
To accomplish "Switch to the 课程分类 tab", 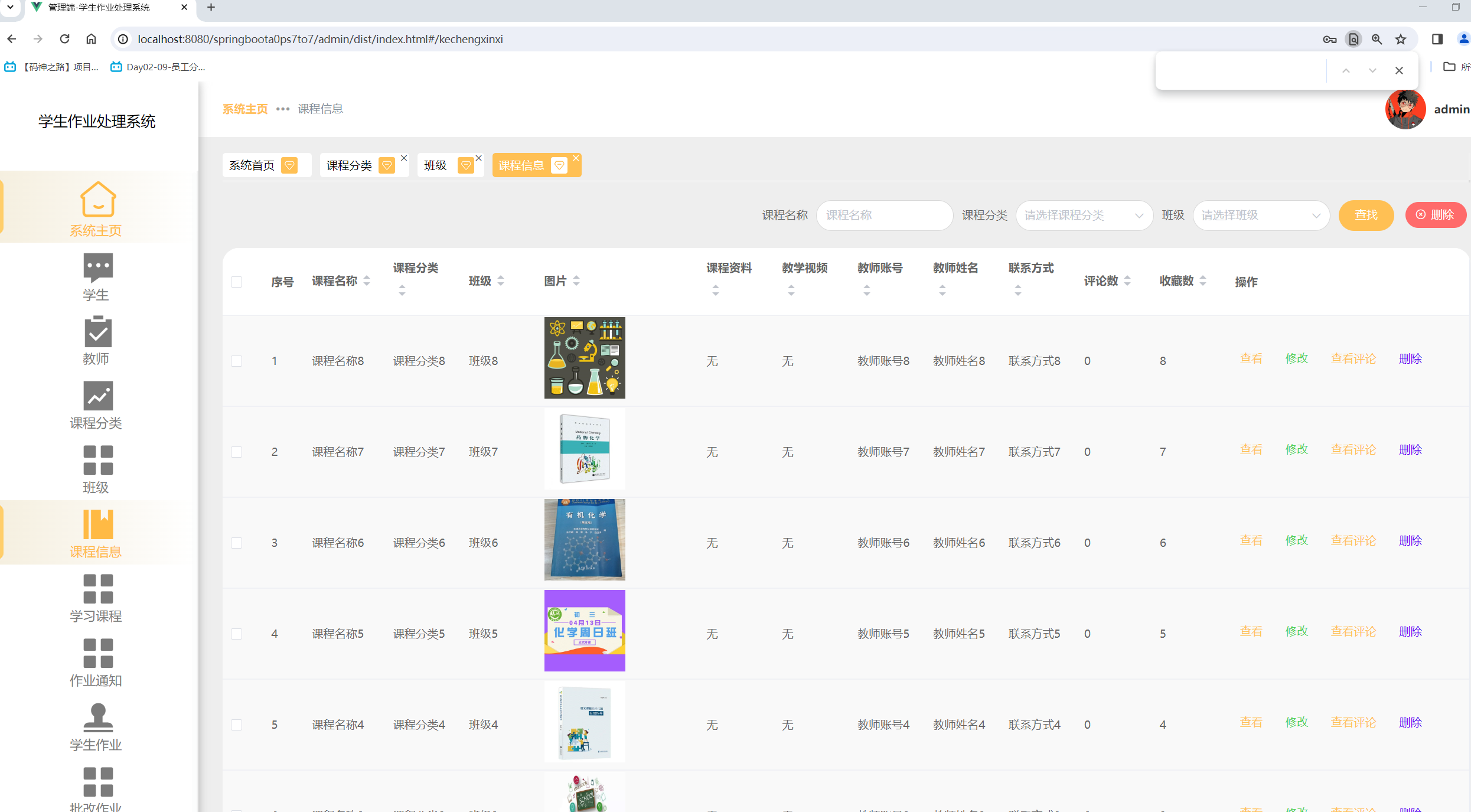I will pos(350,165).
